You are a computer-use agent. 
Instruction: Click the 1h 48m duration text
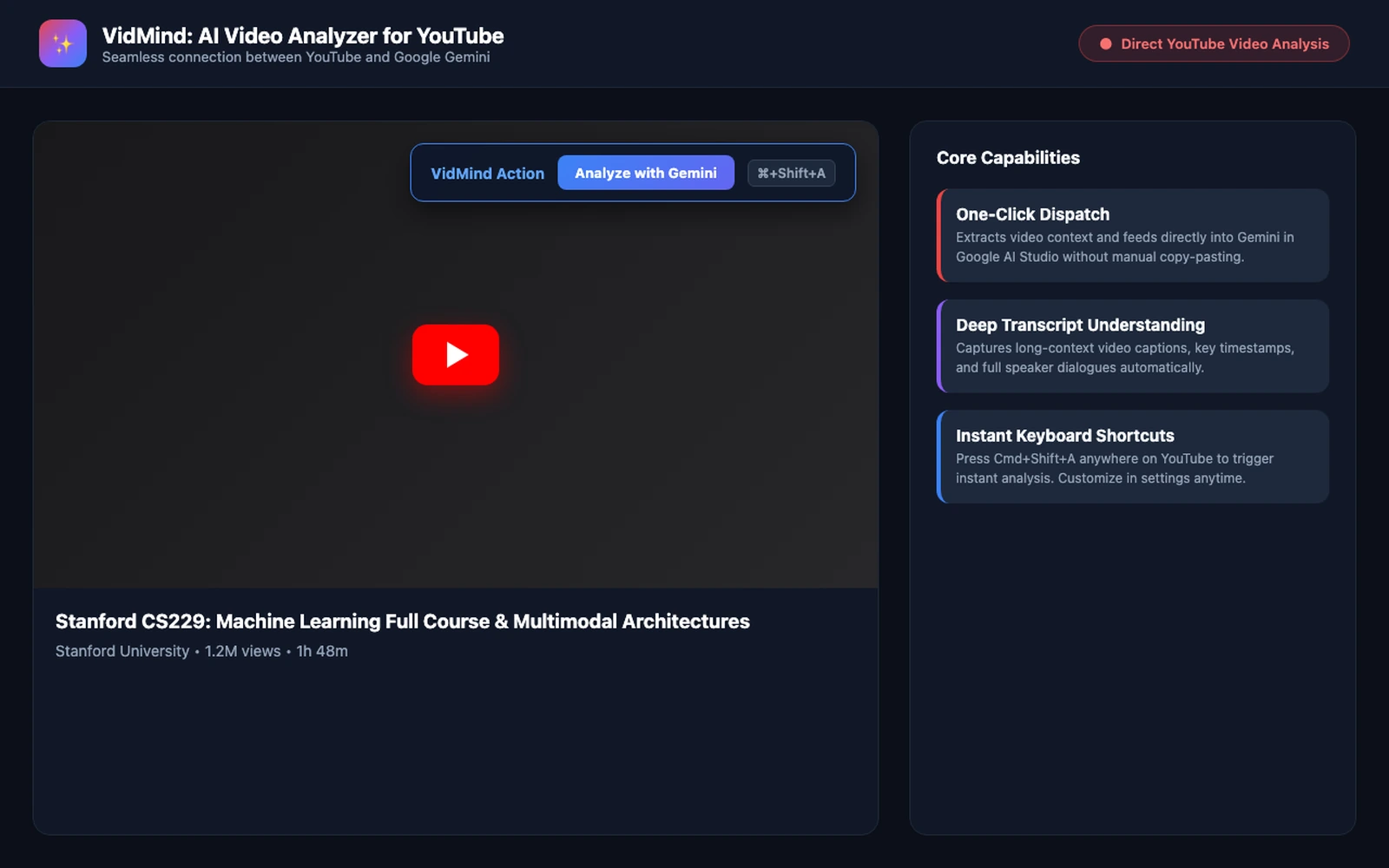[322, 651]
